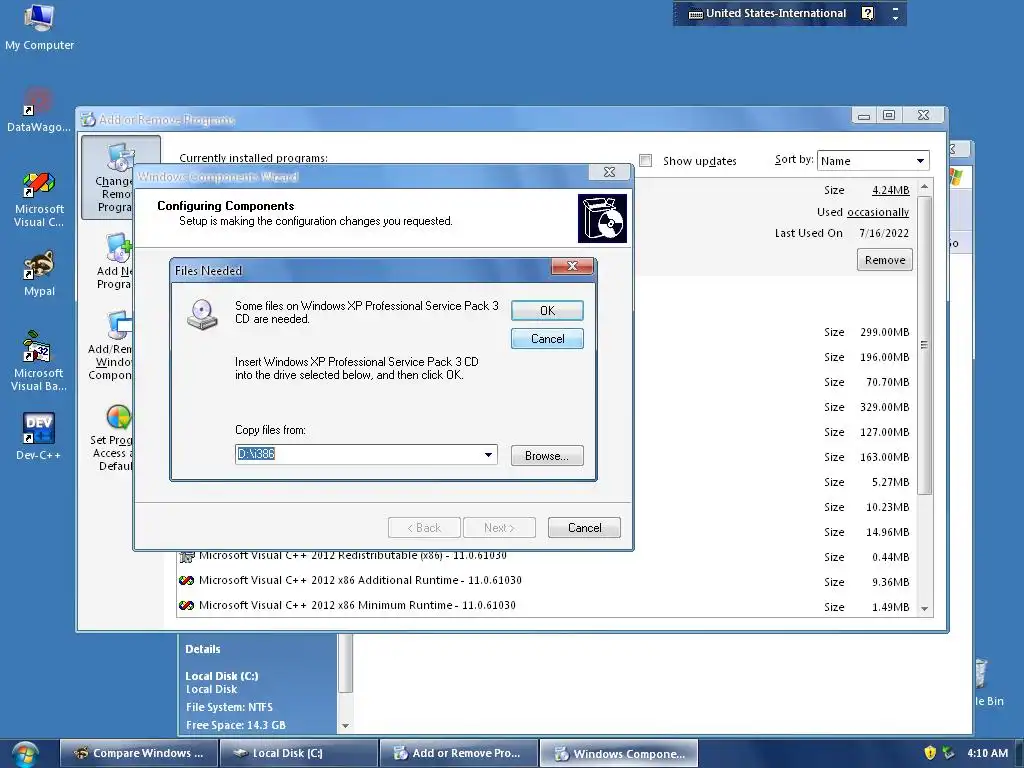The height and width of the screenshot is (768, 1024).
Task: Click the Visual C++ 2012 Redistributable icon
Action: tap(187, 556)
